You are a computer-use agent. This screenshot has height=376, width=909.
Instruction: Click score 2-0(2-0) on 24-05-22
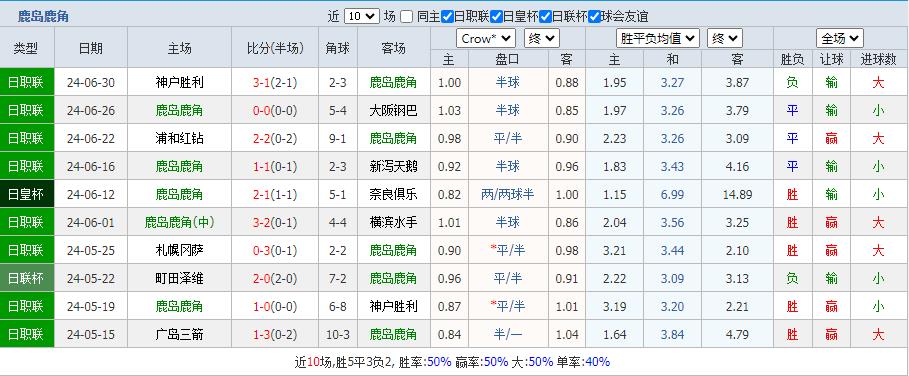point(275,278)
